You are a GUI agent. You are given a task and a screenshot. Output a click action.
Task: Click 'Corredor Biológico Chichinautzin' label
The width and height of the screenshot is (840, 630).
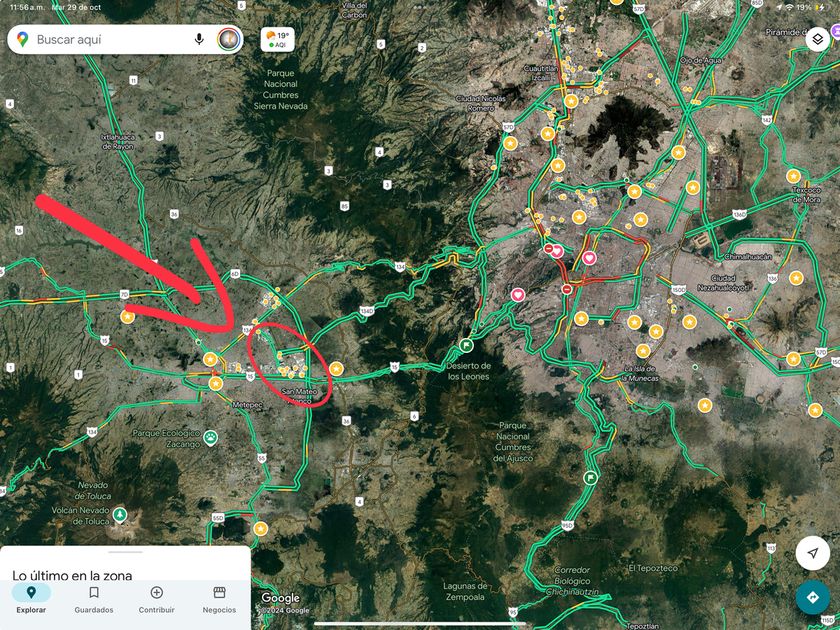pos(572,581)
